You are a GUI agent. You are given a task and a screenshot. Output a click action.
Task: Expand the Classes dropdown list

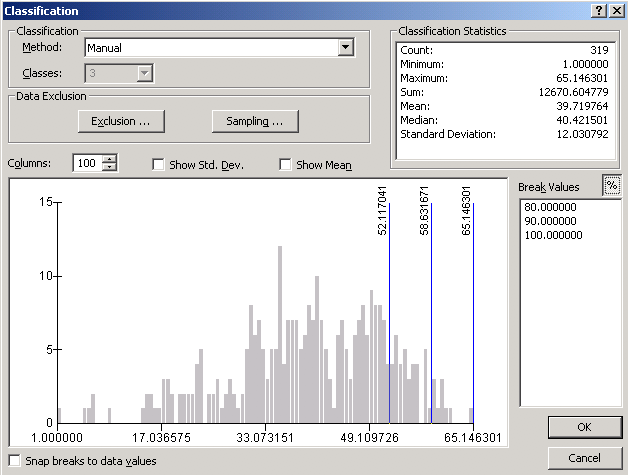(145, 72)
